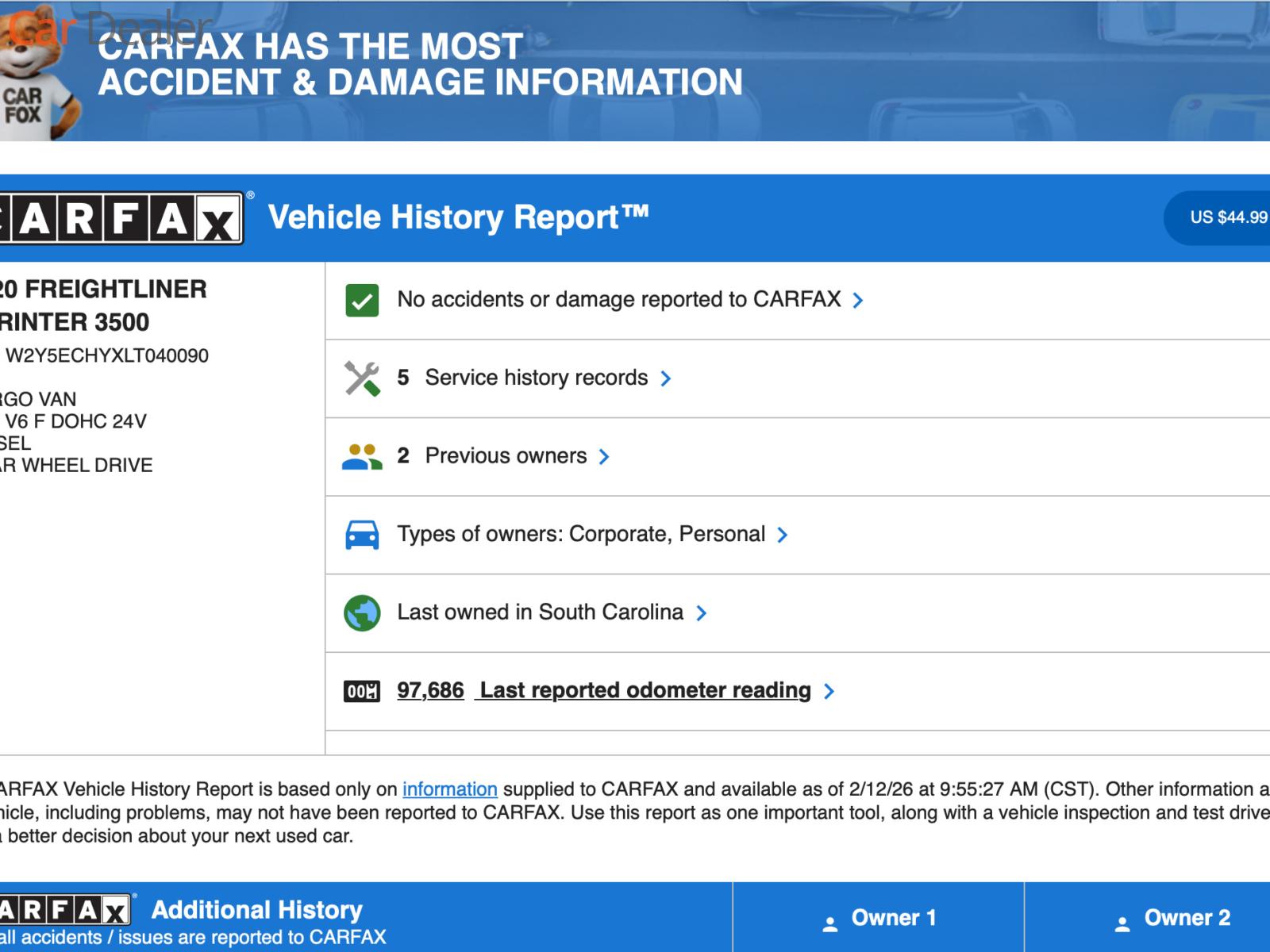Click the globe location icon
The height and width of the screenshot is (952, 1270).
(x=362, y=612)
